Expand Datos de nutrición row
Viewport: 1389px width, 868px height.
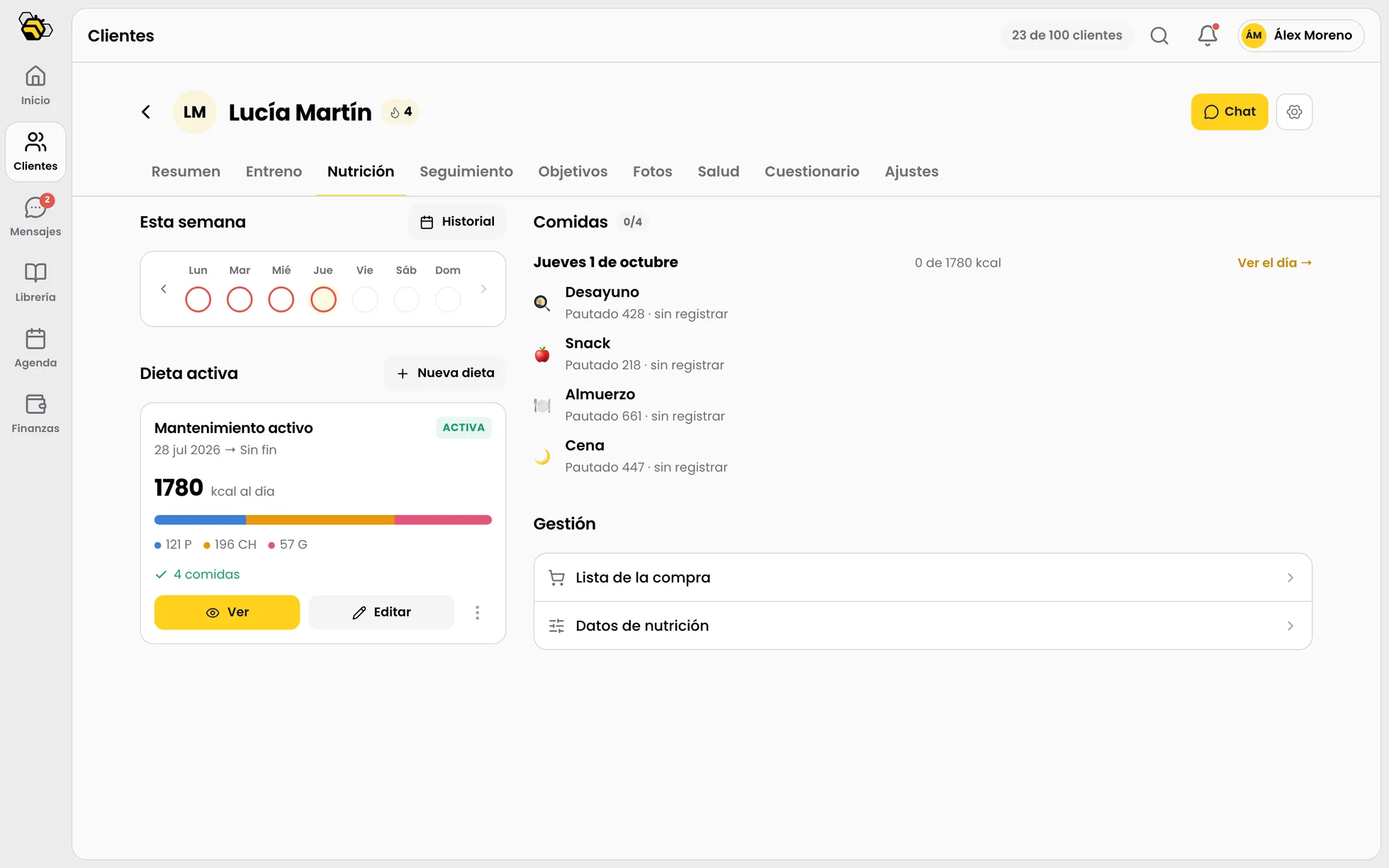point(923,626)
